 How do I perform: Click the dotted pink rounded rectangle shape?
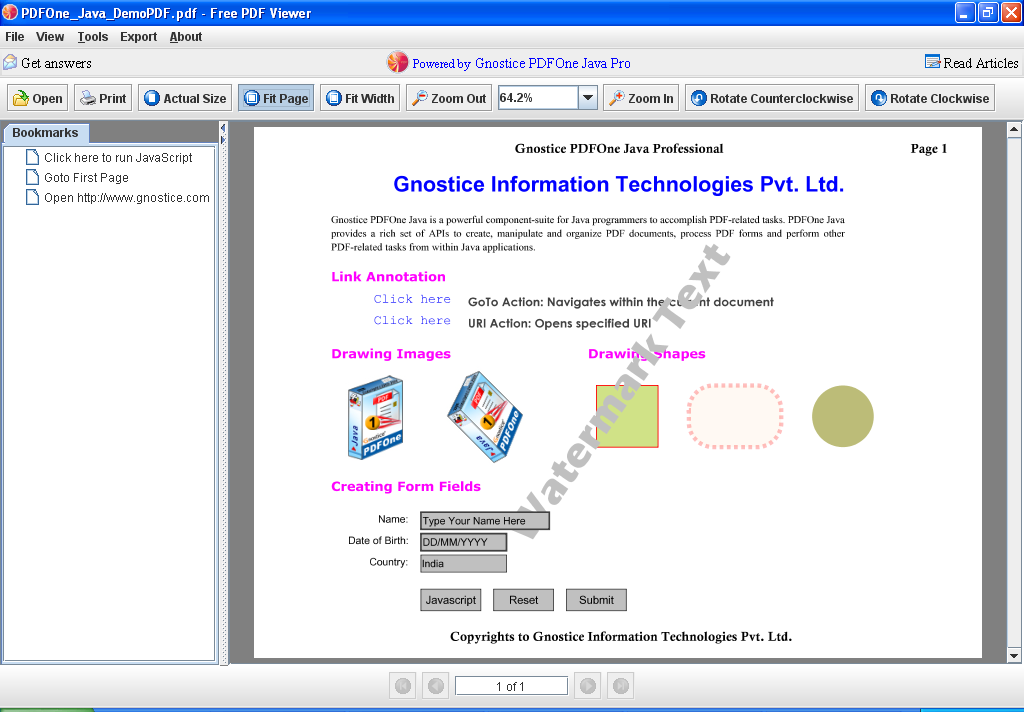(x=735, y=416)
